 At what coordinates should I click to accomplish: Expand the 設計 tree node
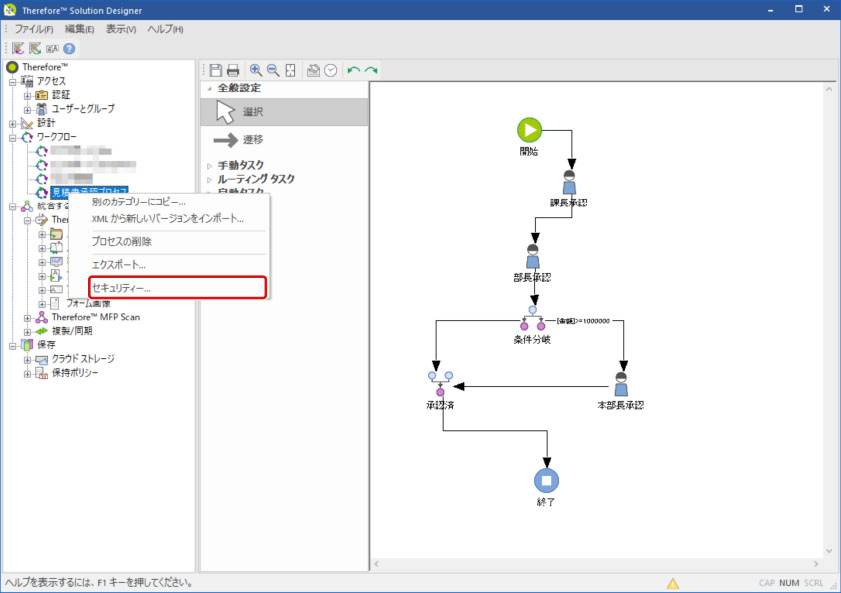[x=14, y=123]
